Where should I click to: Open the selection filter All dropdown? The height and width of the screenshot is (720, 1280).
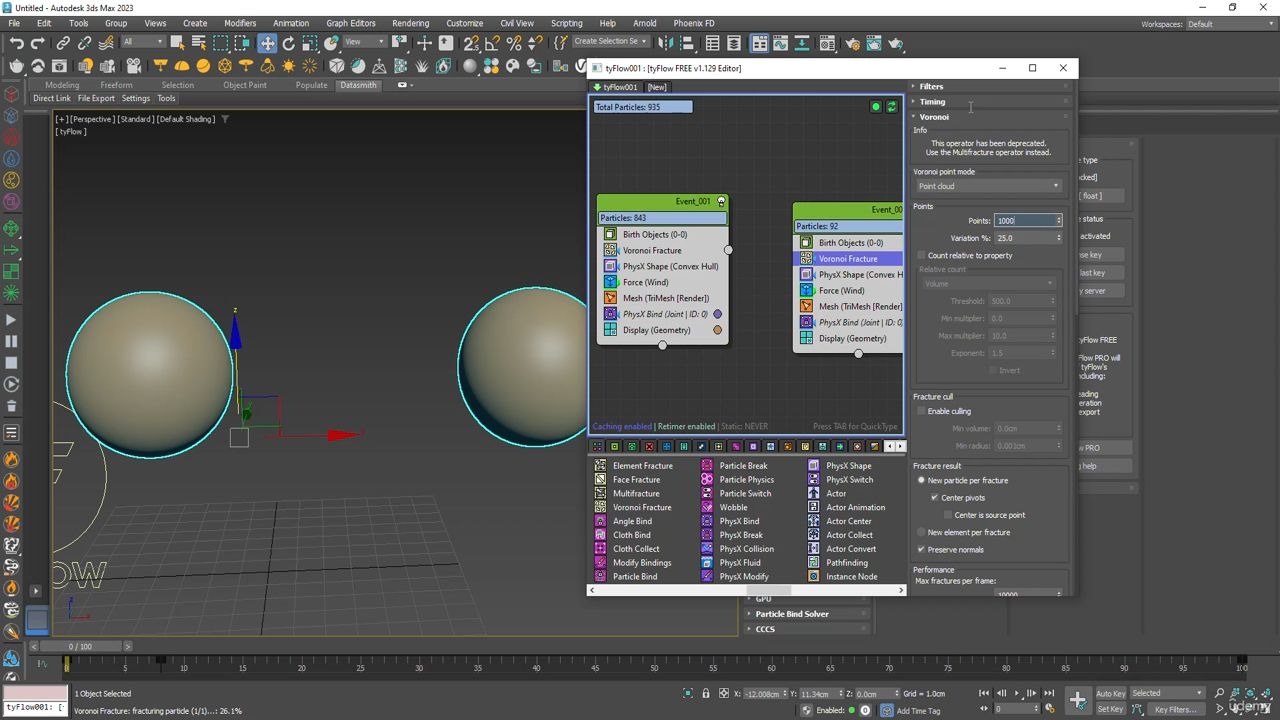(143, 42)
